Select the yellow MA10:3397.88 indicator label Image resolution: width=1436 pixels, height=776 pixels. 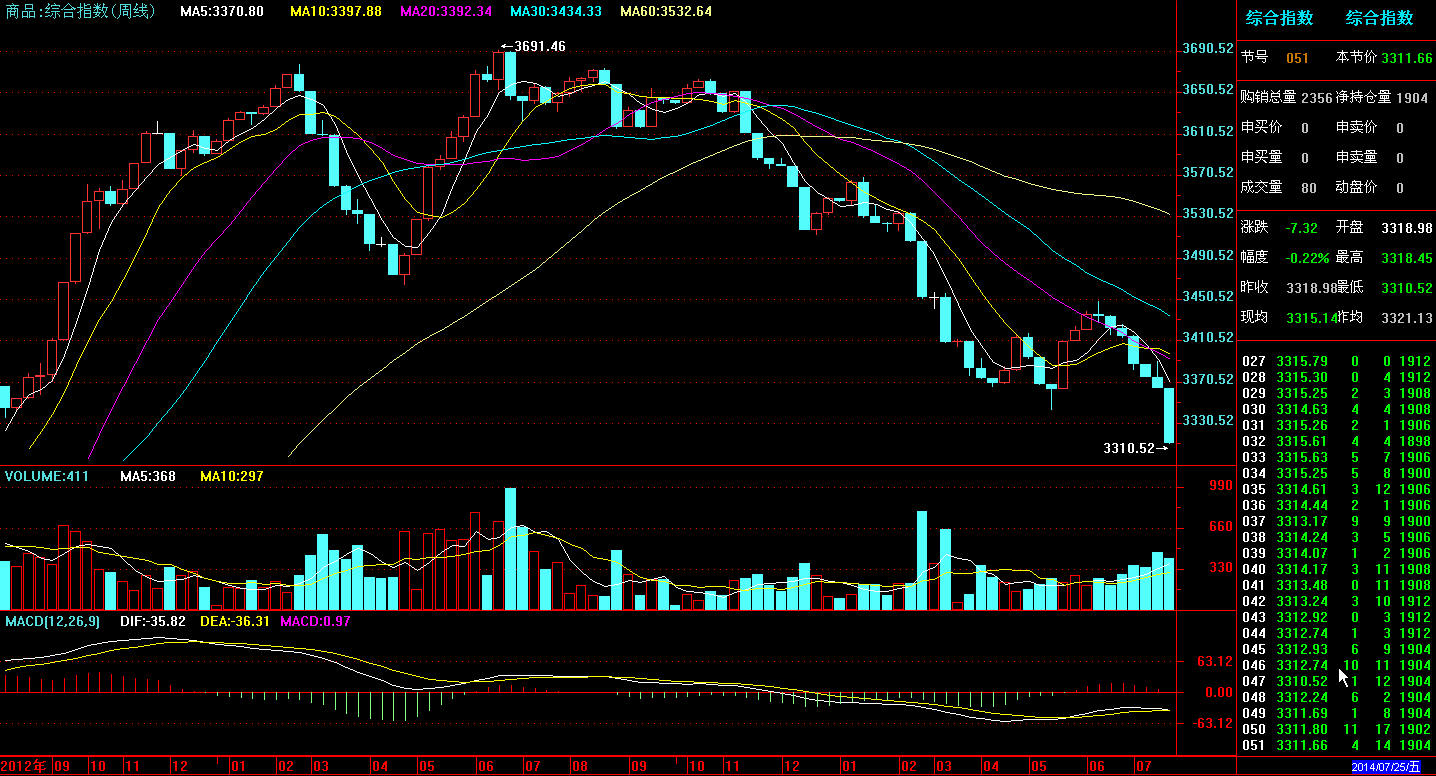pos(335,11)
